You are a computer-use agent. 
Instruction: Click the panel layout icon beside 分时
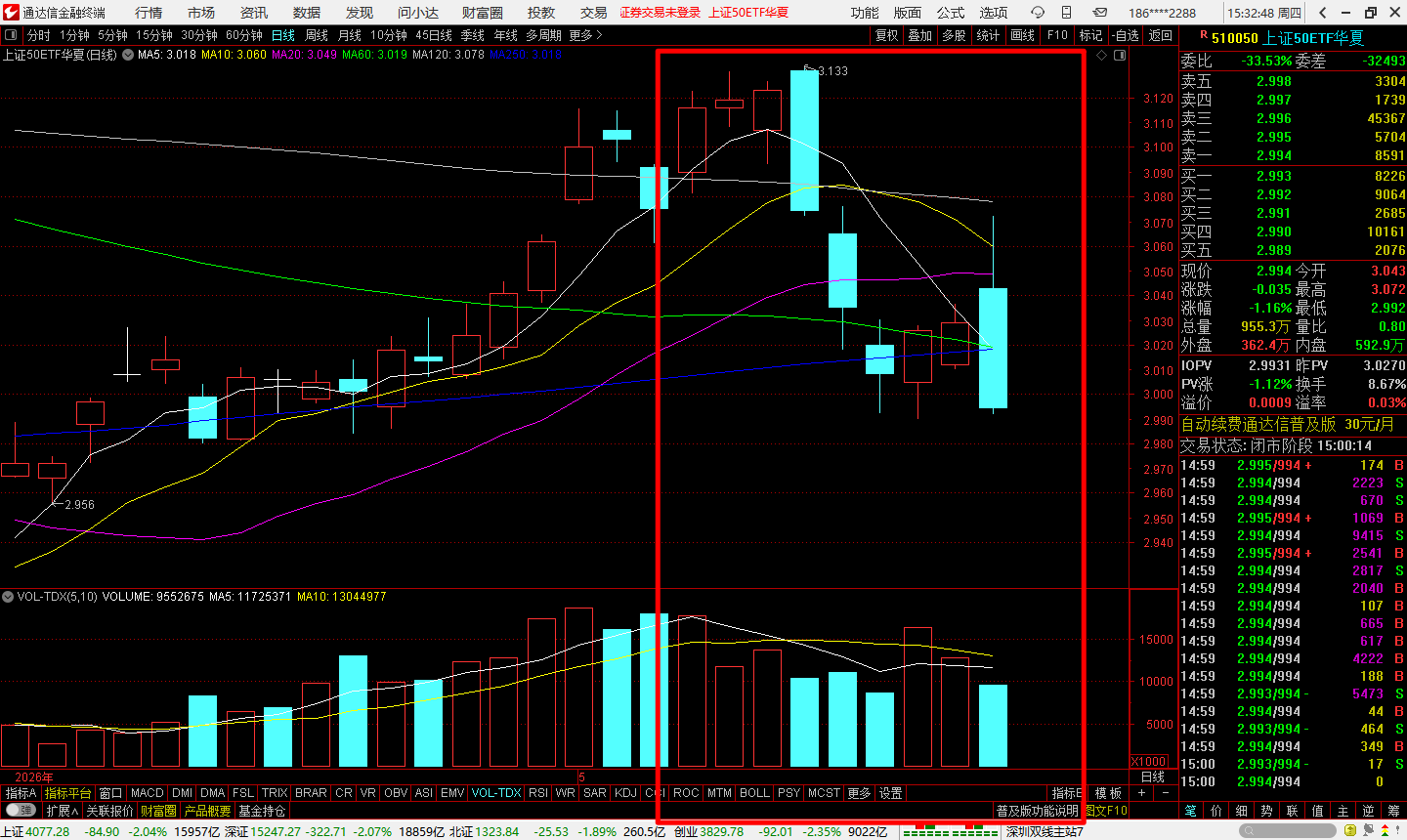click(12, 35)
